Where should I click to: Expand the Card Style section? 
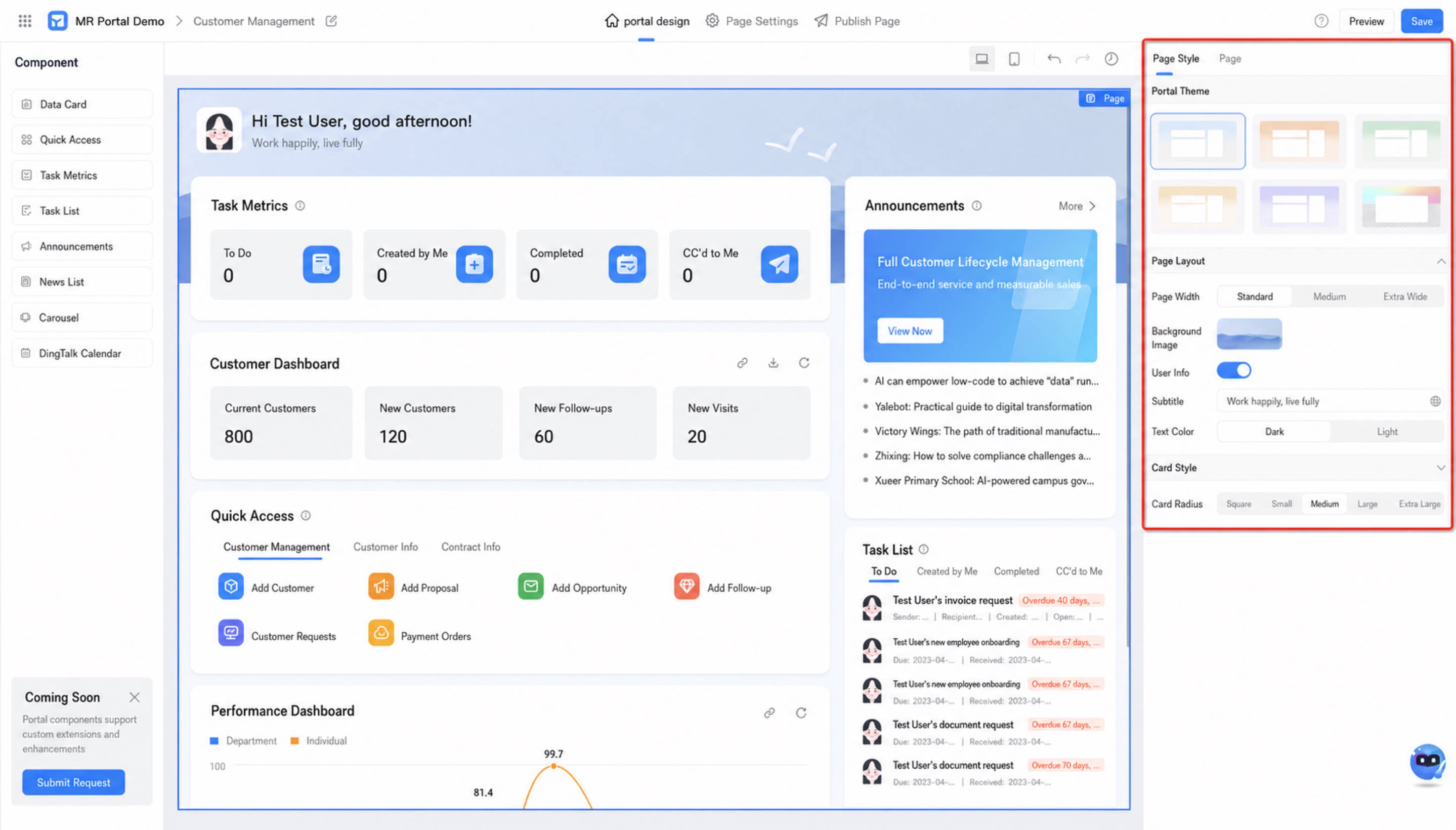1440,468
